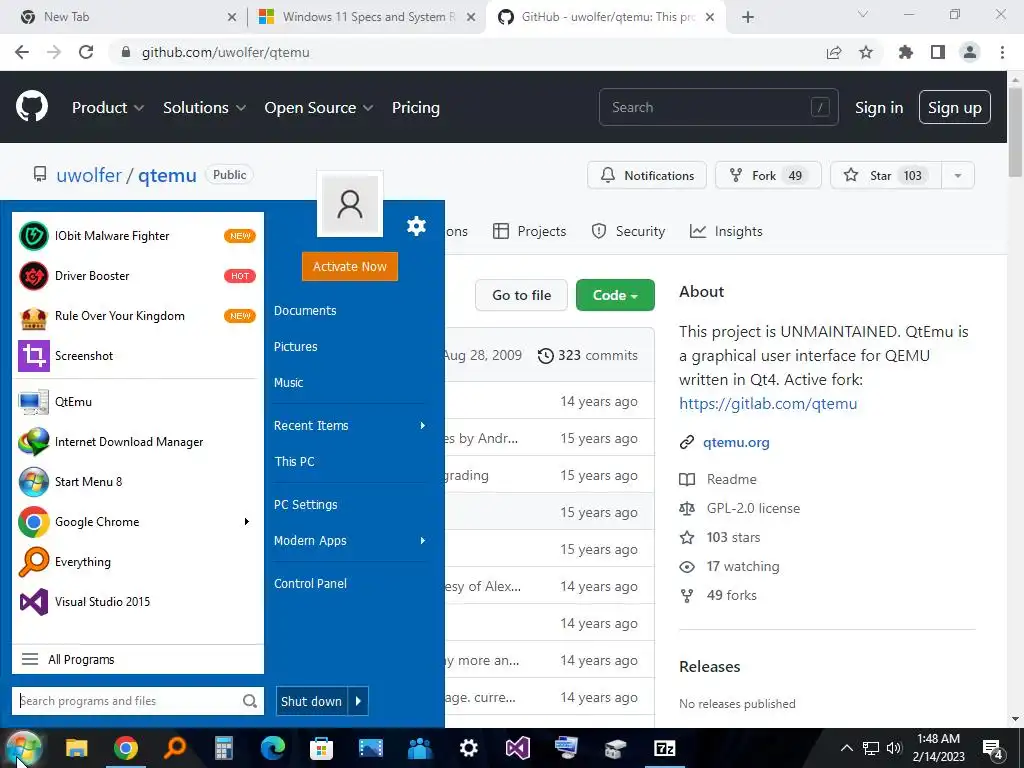Launch the Screenshot tool entry
Viewport: 1024px width, 768px height.
pyautogui.click(x=137, y=356)
